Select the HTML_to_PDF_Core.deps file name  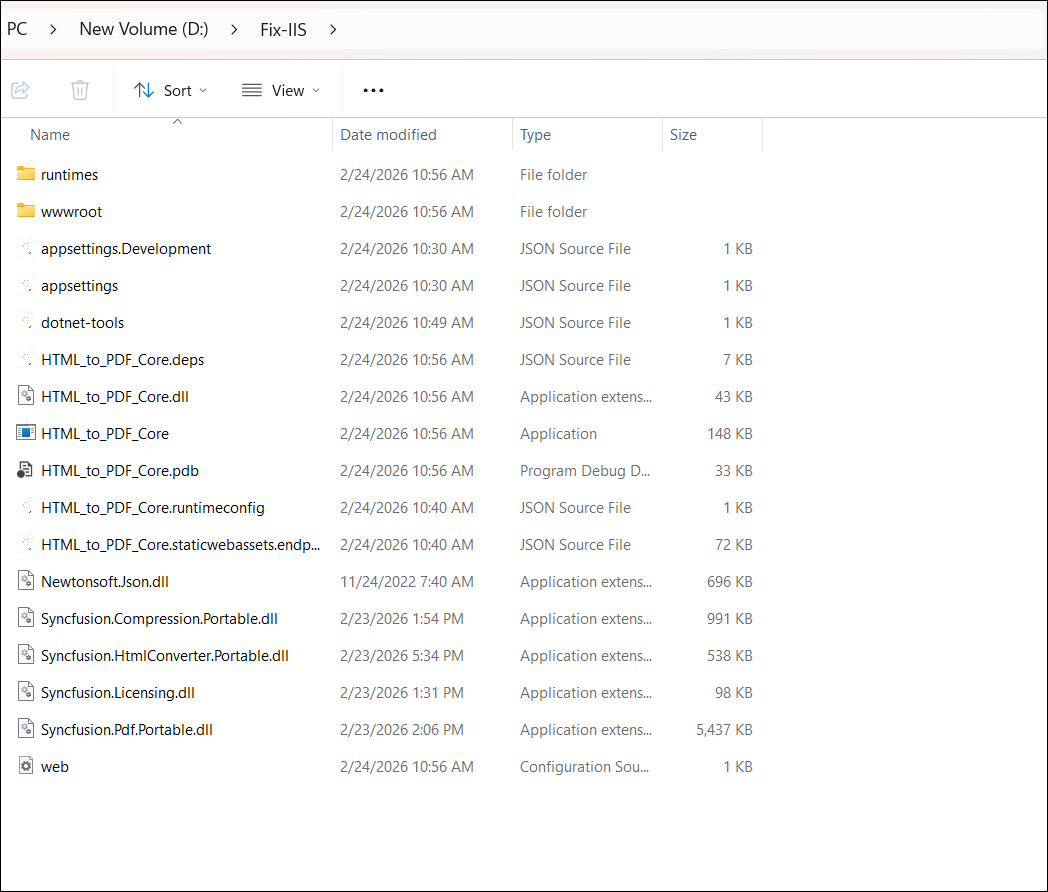click(x=122, y=359)
